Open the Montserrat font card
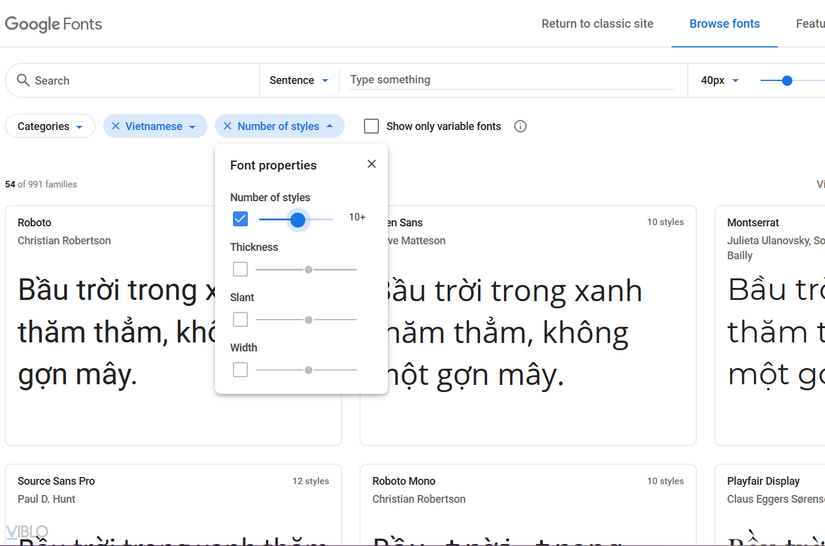Viewport: 825px width, 546px height. tap(770, 325)
